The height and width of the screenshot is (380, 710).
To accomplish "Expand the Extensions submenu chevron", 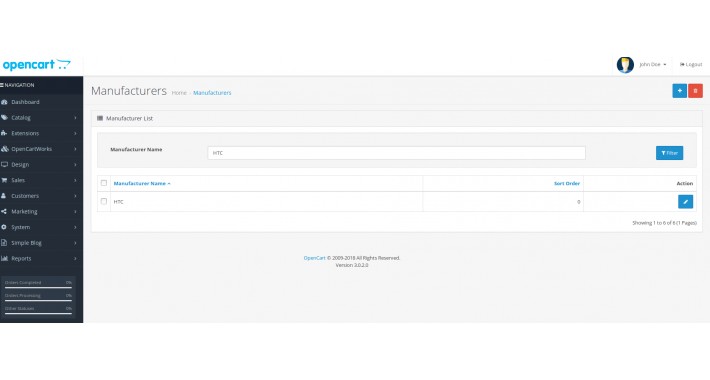I will 75,134.
